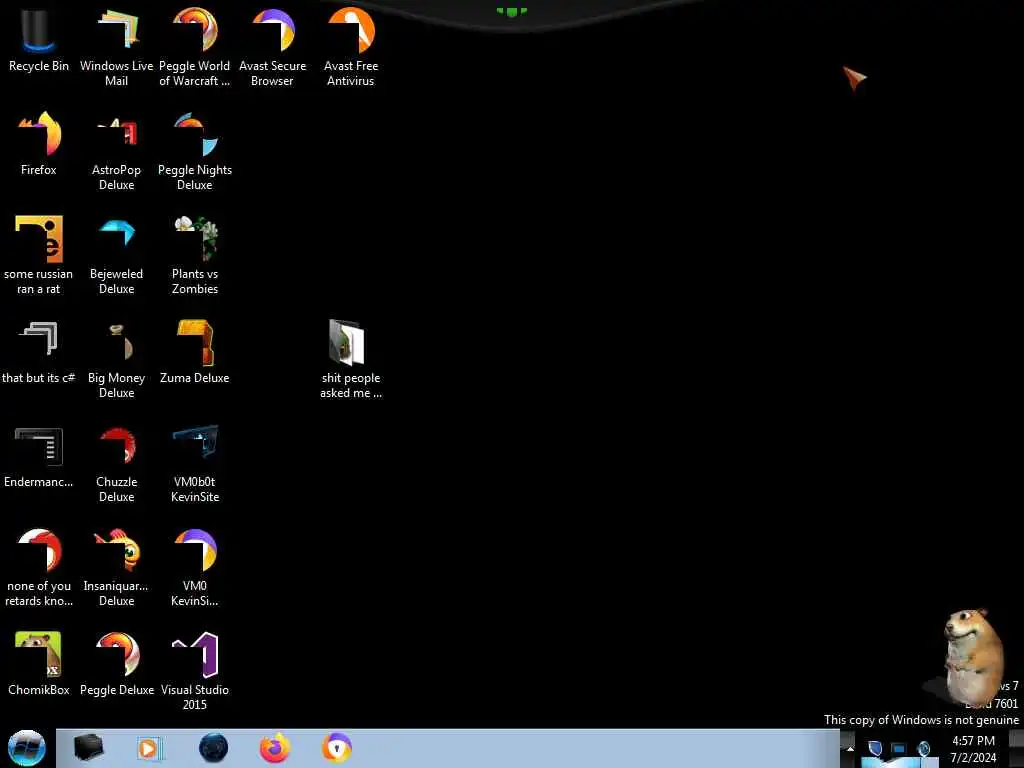The height and width of the screenshot is (768, 1024).
Task: Select the Insaniquar... Deluxe fish icon
Action: click(x=116, y=567)
